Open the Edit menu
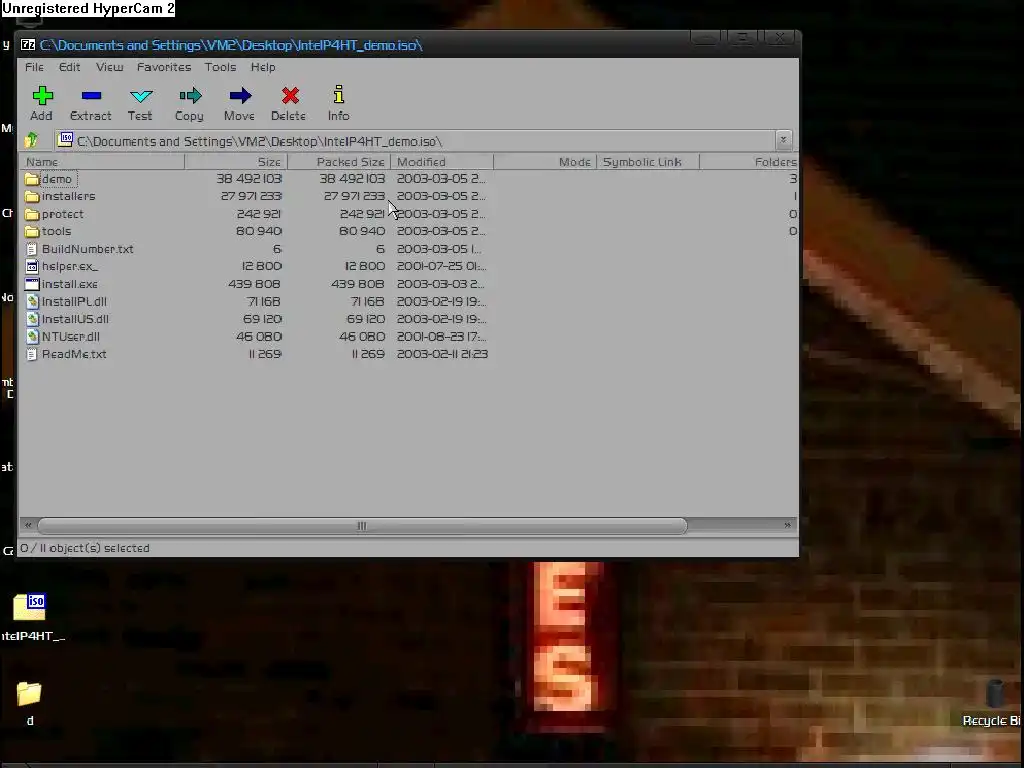This screenshot has width=1024, height=768. tap(69, 67)
